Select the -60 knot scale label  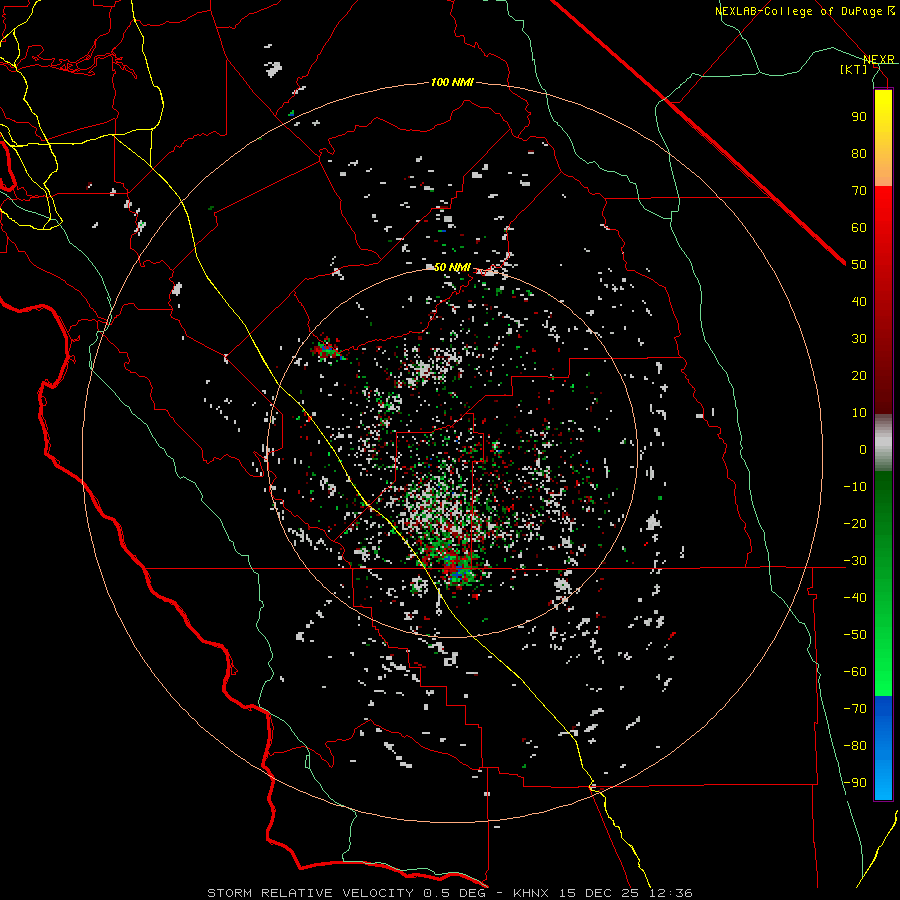(x=855, y=672)
